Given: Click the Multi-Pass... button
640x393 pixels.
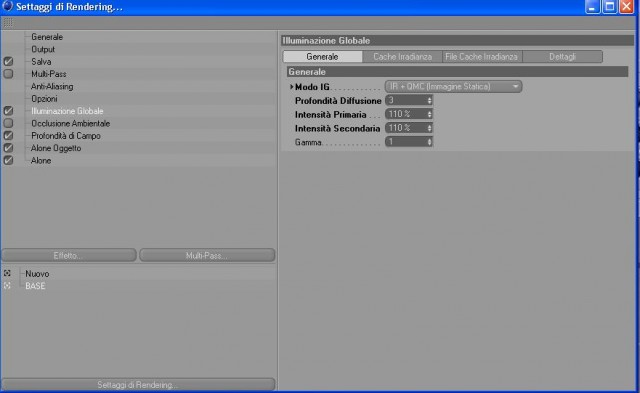Looking at the screenshot, I should pyautogui.click(x=207, y=255).
